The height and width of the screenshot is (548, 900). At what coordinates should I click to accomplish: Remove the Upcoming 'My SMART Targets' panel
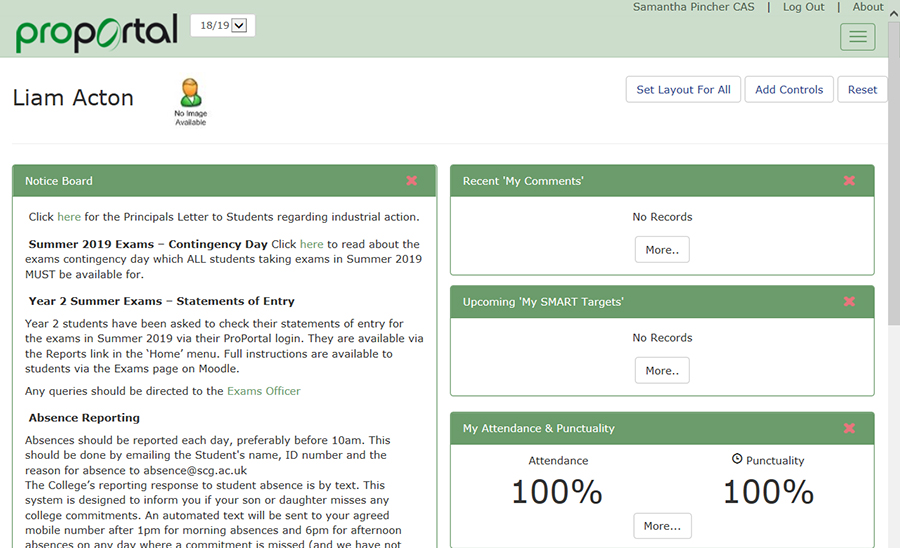pyautogui.click(x=849, y=302)
